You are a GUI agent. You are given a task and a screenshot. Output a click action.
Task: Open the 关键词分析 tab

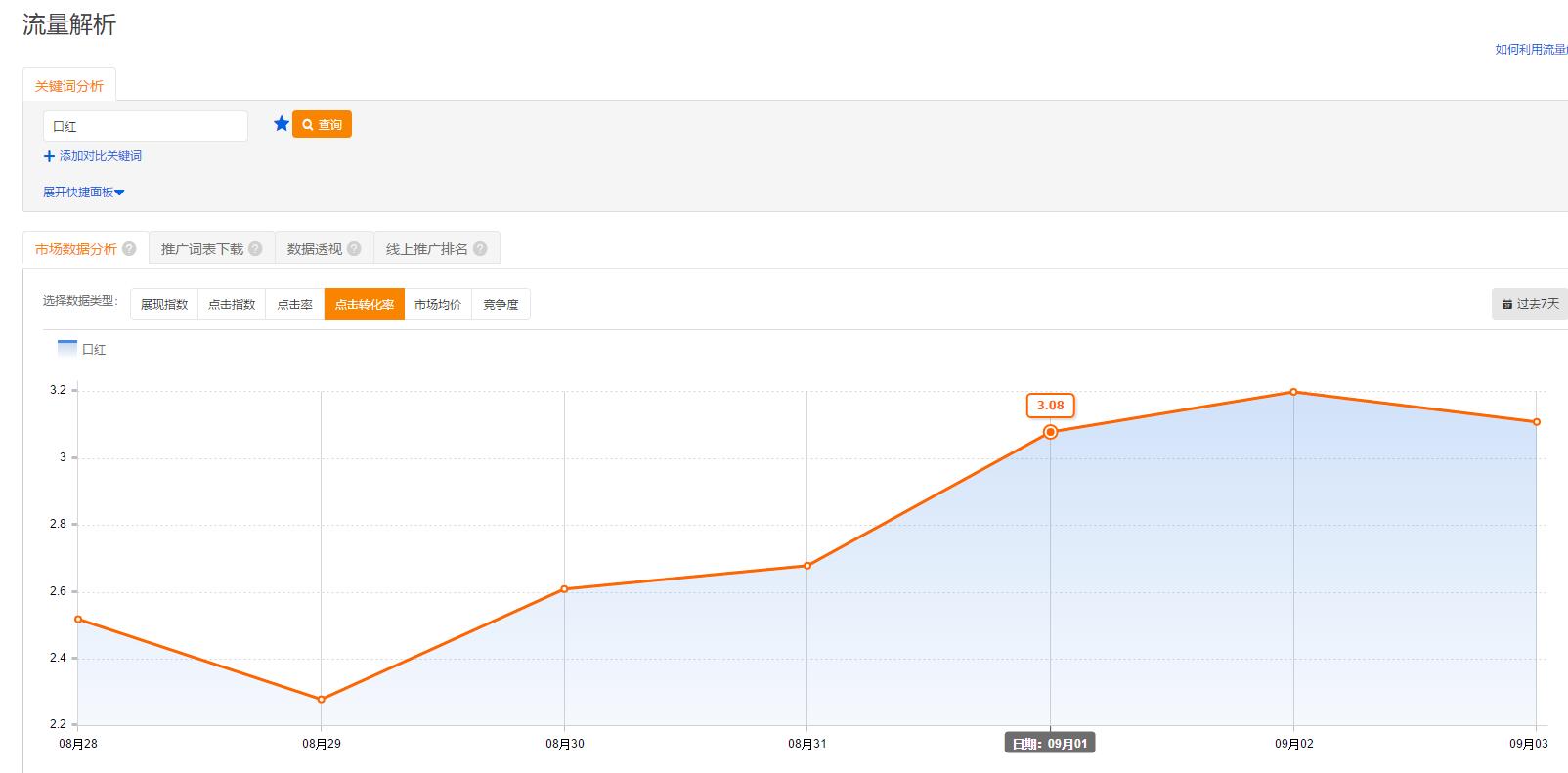pos(69,86)
